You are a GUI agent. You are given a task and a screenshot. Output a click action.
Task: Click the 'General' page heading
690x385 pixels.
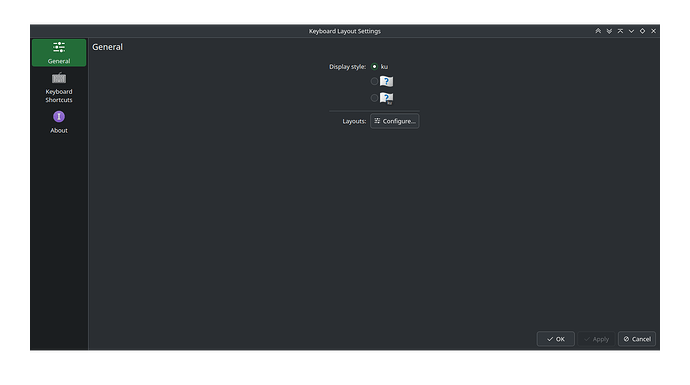[107, 47]
